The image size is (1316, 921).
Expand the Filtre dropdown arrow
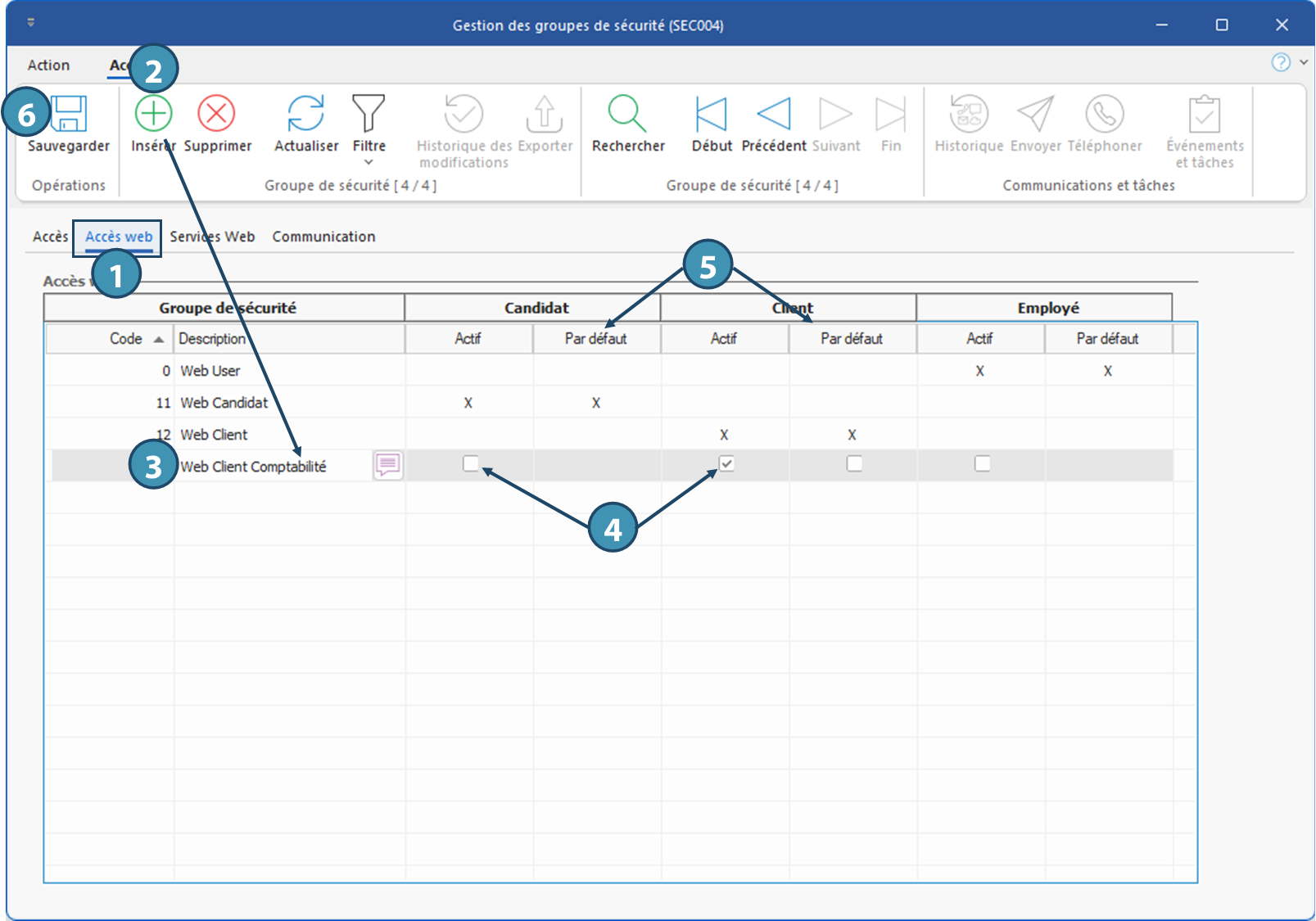coord(369,162)
